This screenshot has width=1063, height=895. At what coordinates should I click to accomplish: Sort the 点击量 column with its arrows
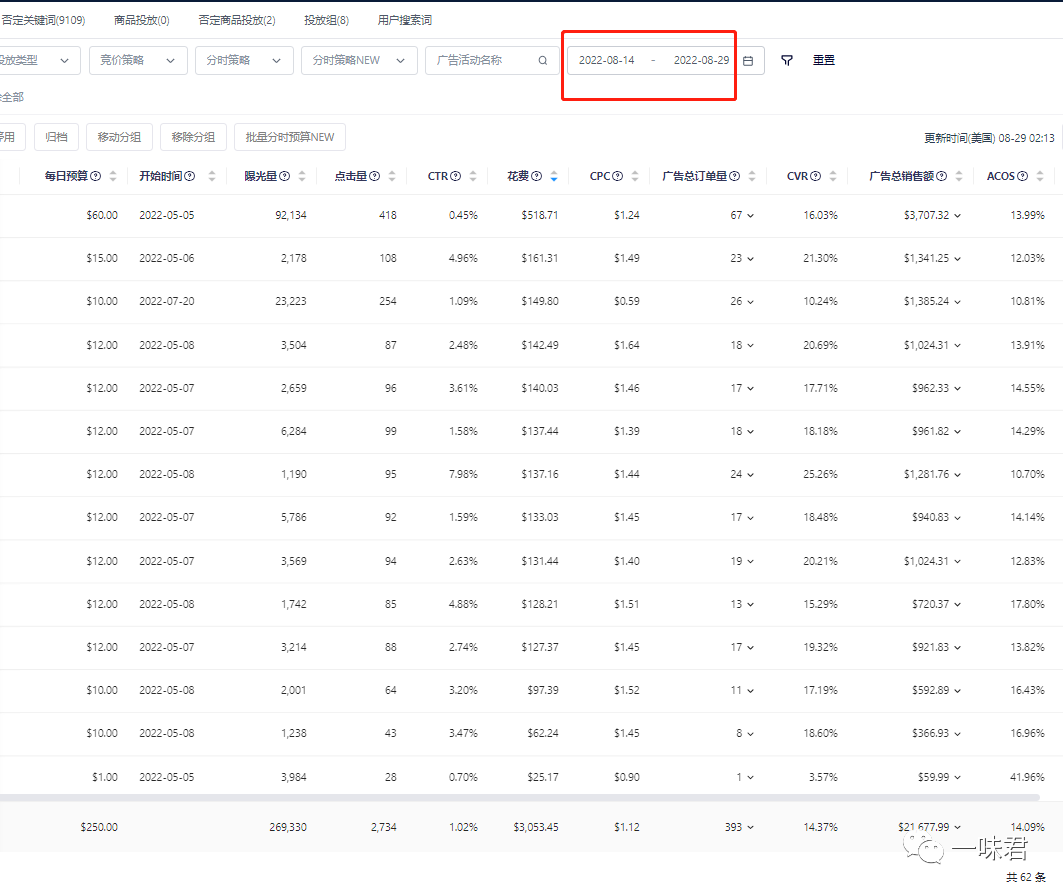pyautogui.click(x=392, y=176)
